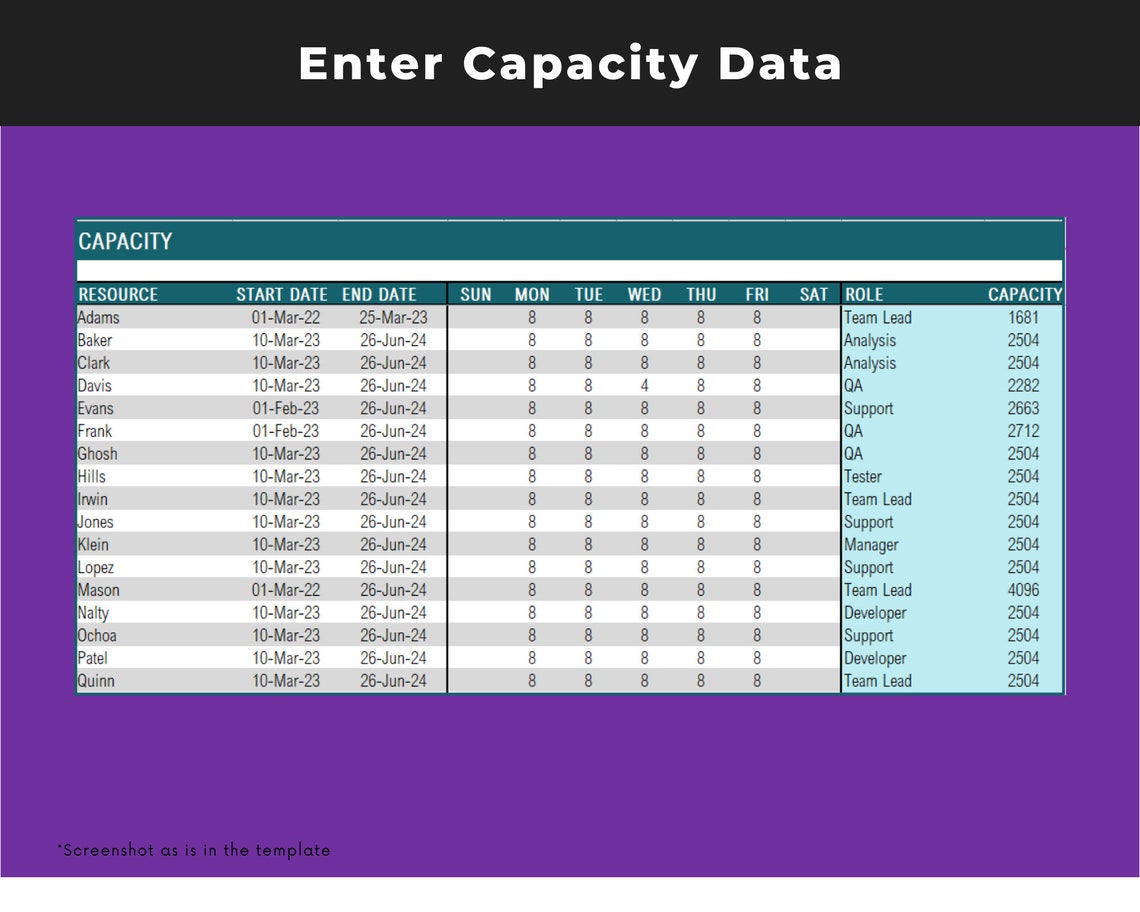Select the Tester role cell for Hills
1140x912 pixels.
tap(862, 476)
